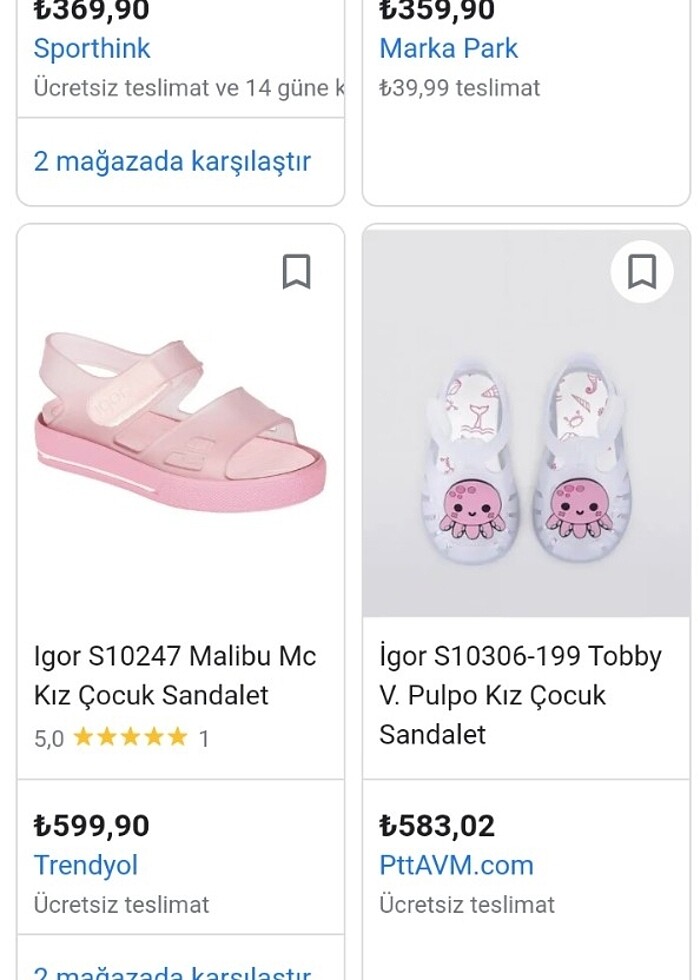Tap the ₺583,02 price
Image resolution: width=700 pixels, height=980 pixels.
point(437,826)
